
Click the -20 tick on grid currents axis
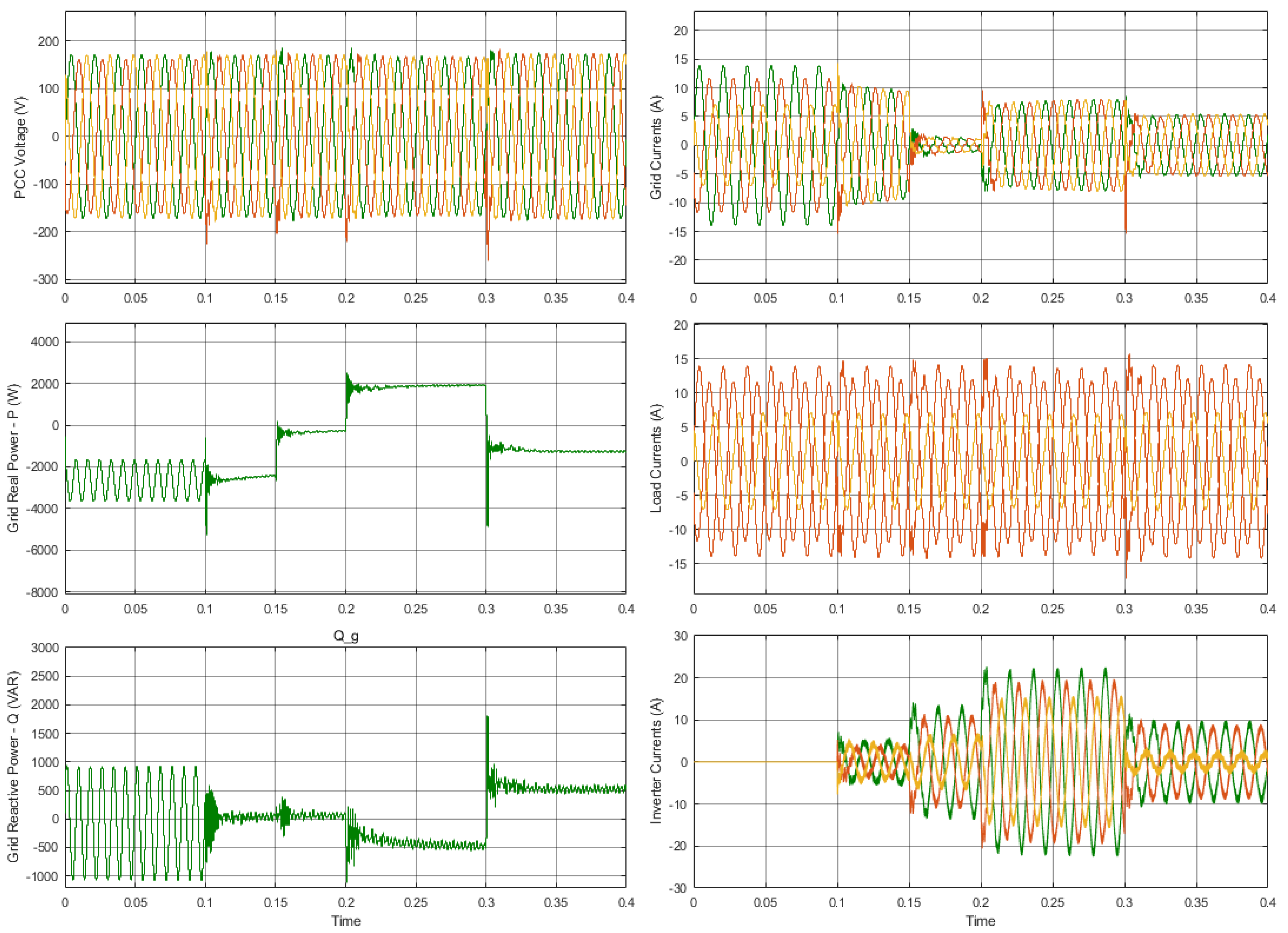(678, 260)
